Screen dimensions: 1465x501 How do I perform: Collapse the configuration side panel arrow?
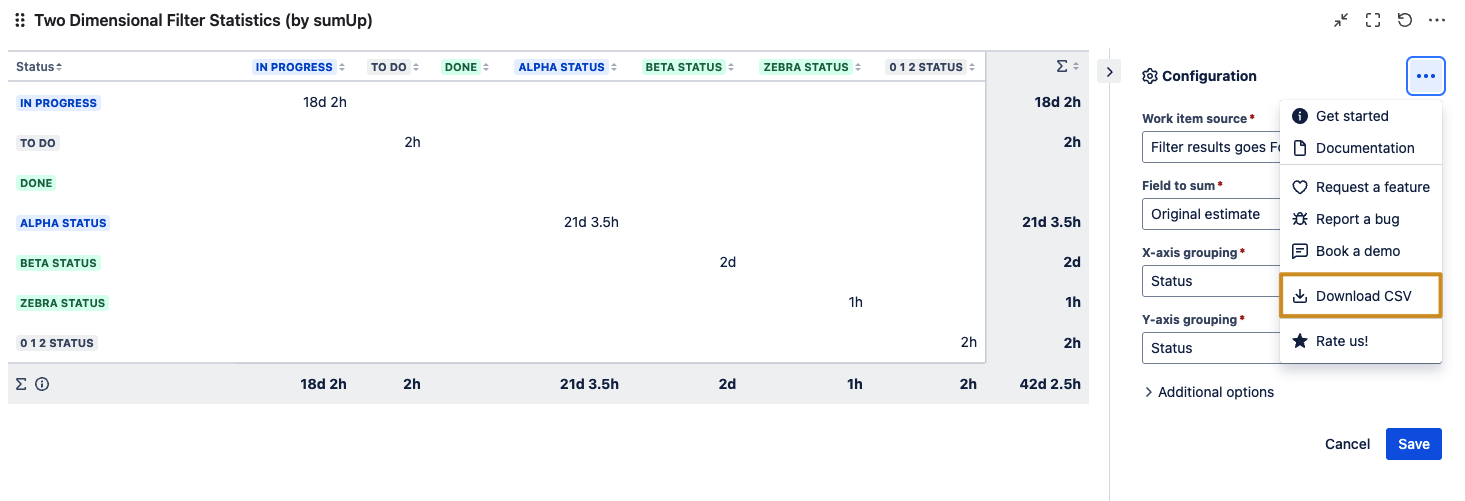point(1109,71)
